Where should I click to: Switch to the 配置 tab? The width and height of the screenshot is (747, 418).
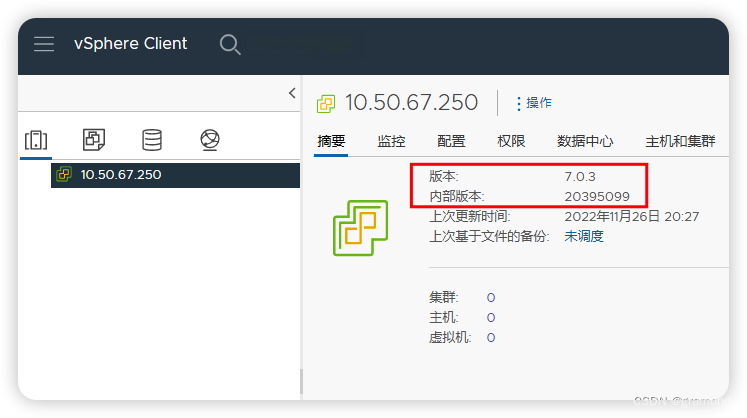click(451, 141)
